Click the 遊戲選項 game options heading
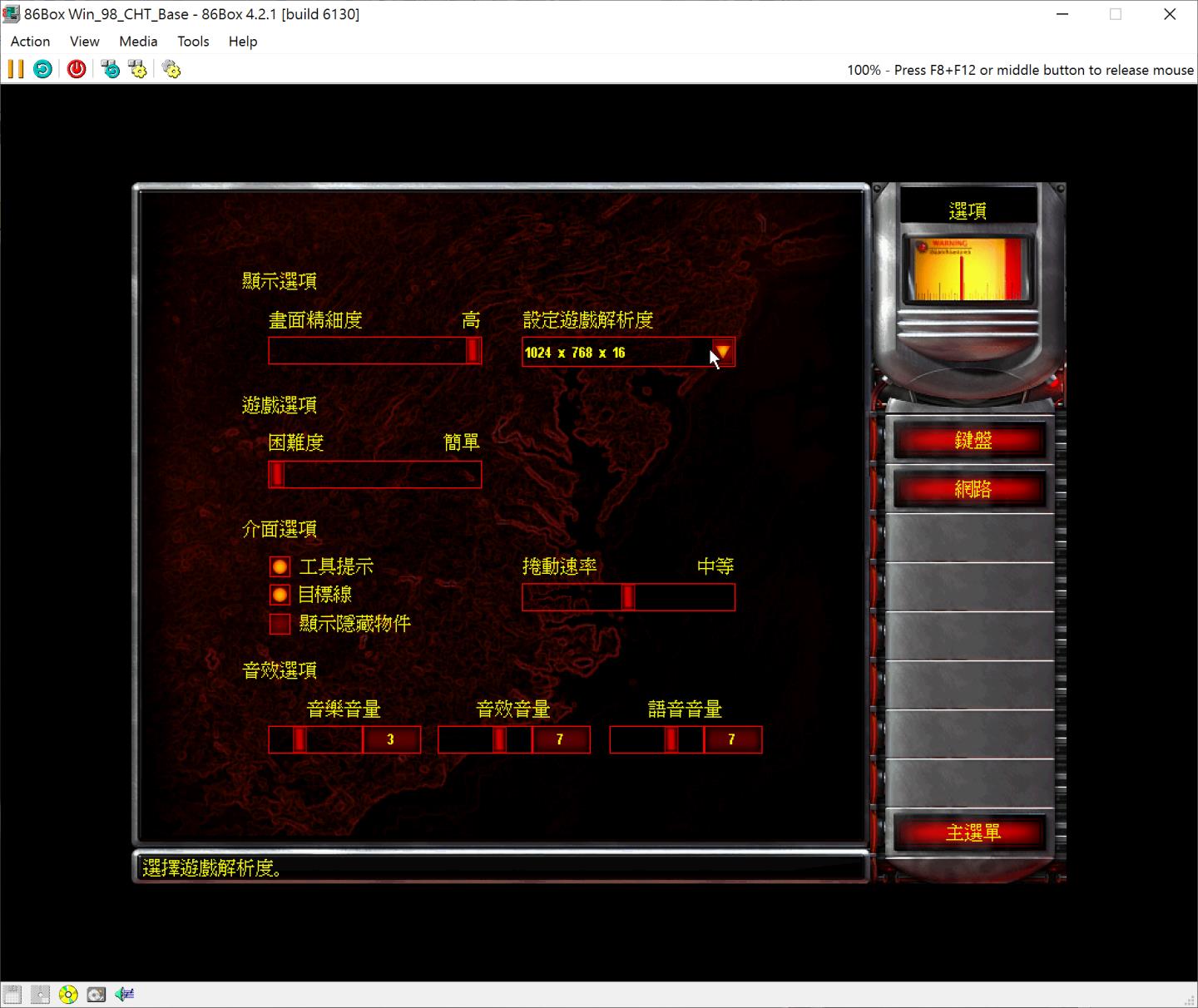Image resolution: width=1198 pixels, height=1008 pixels. pos(280,405)
